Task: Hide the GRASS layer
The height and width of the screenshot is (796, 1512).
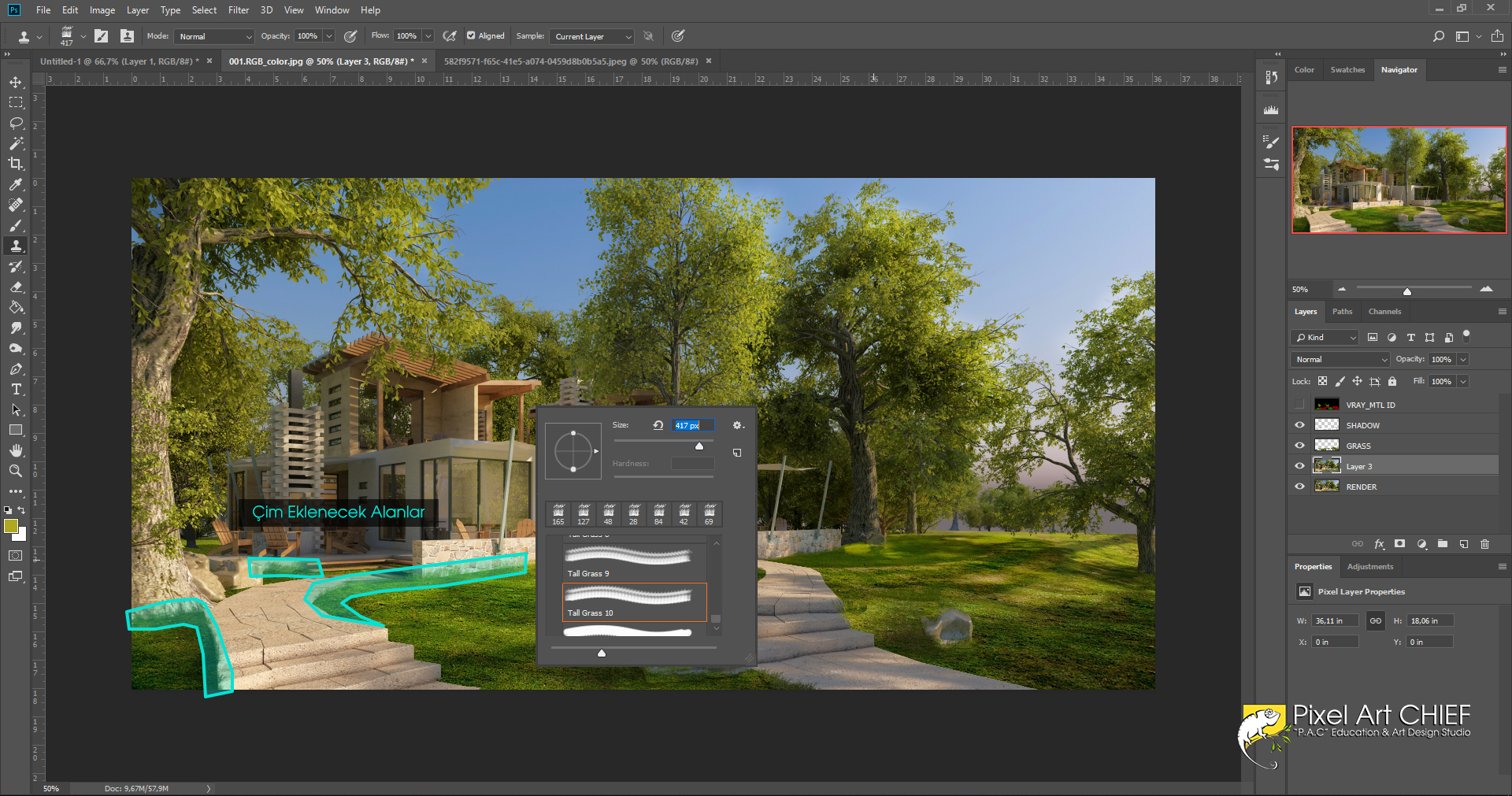Action: tap(1299, 446)
